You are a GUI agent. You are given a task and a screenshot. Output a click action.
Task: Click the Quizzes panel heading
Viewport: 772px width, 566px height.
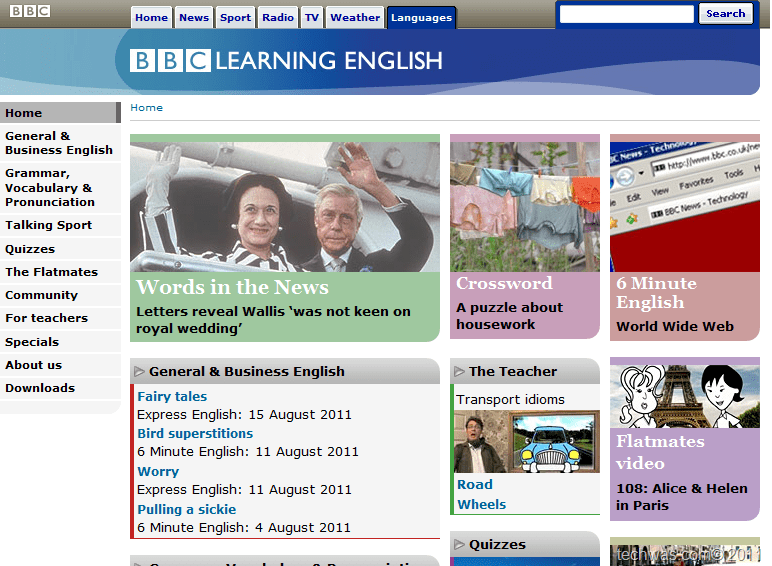(x=497, y=544)
